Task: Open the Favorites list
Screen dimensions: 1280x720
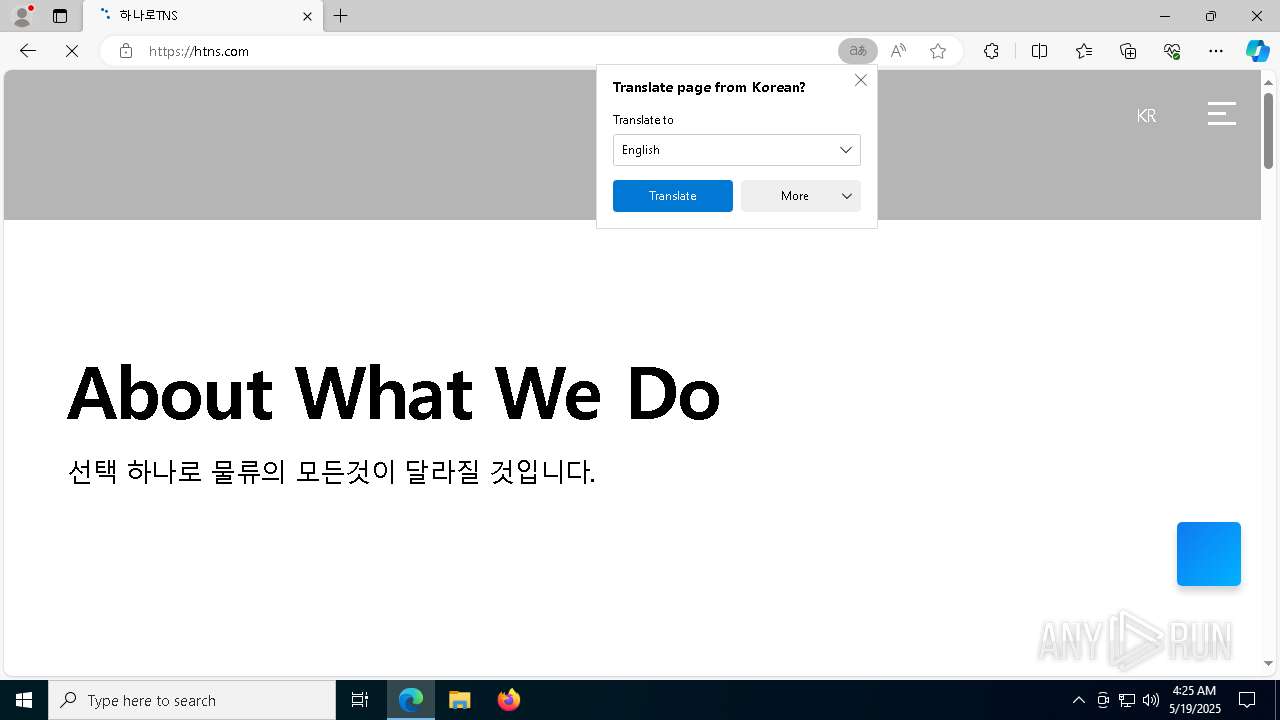Action: [1084, 51]
